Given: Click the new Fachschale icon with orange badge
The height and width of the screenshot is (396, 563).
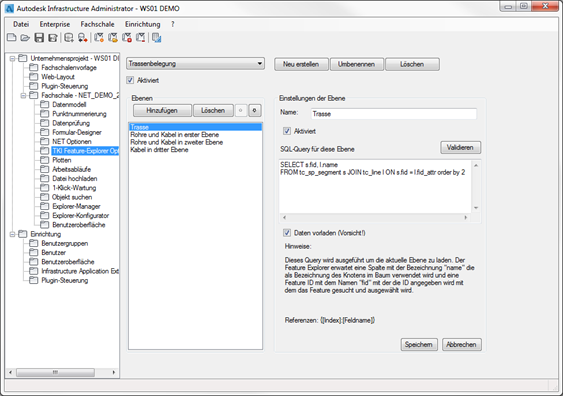Looking at the screenshot, I should tap(99, 37).
